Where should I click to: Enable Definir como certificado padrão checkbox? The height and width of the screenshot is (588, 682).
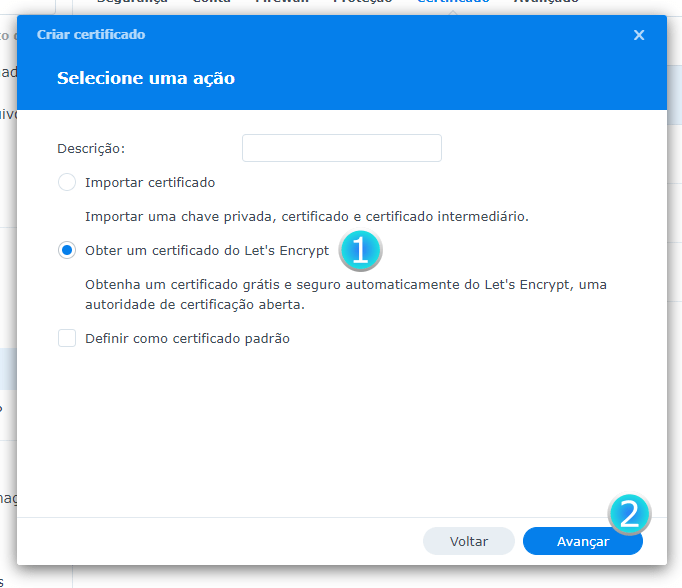67,339
